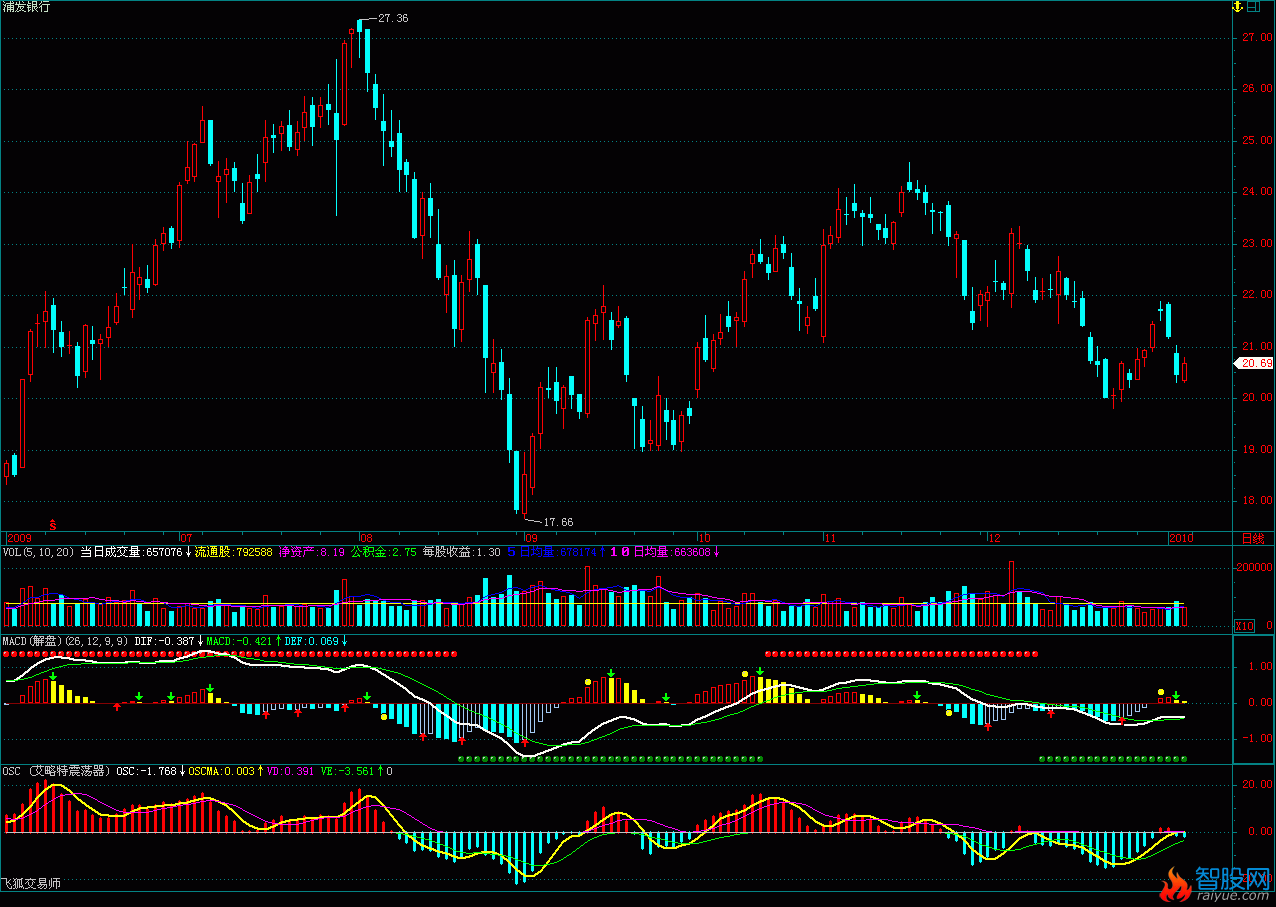Click the 当日成交量:657076 readout
The image size is (1276, 907).
pyautogui.click(x=131, y=551)
